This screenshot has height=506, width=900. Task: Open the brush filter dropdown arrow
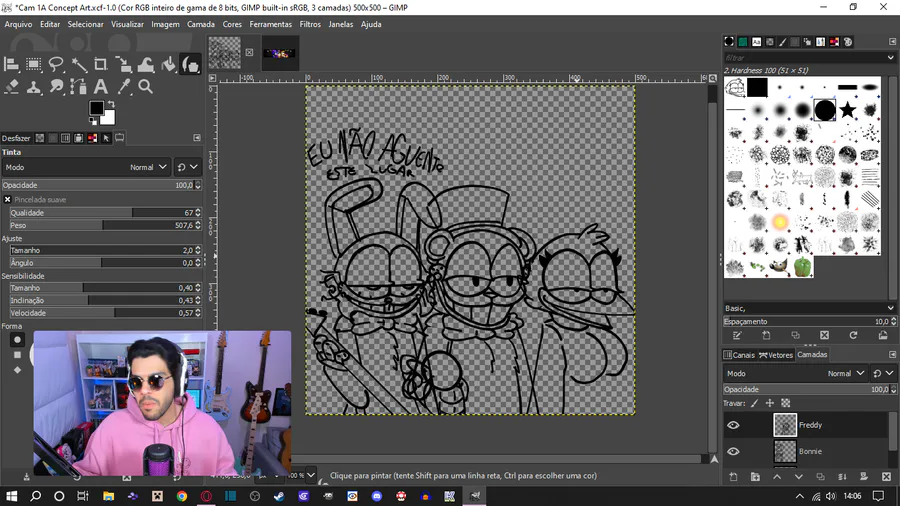point(890,58)
